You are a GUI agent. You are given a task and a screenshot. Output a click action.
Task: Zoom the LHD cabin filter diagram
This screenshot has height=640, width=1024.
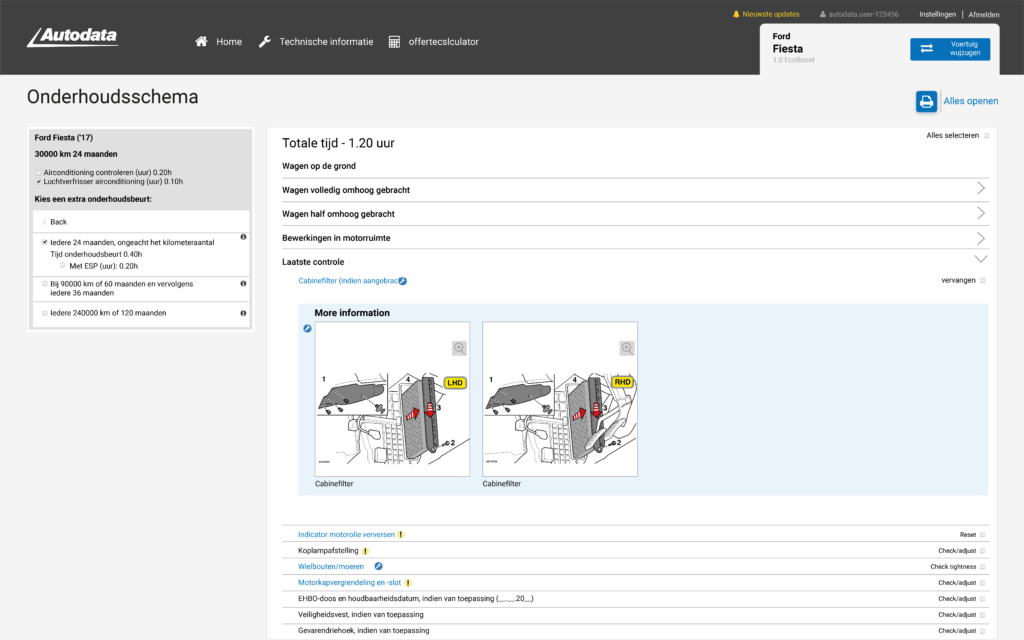[x=459, y=348]
